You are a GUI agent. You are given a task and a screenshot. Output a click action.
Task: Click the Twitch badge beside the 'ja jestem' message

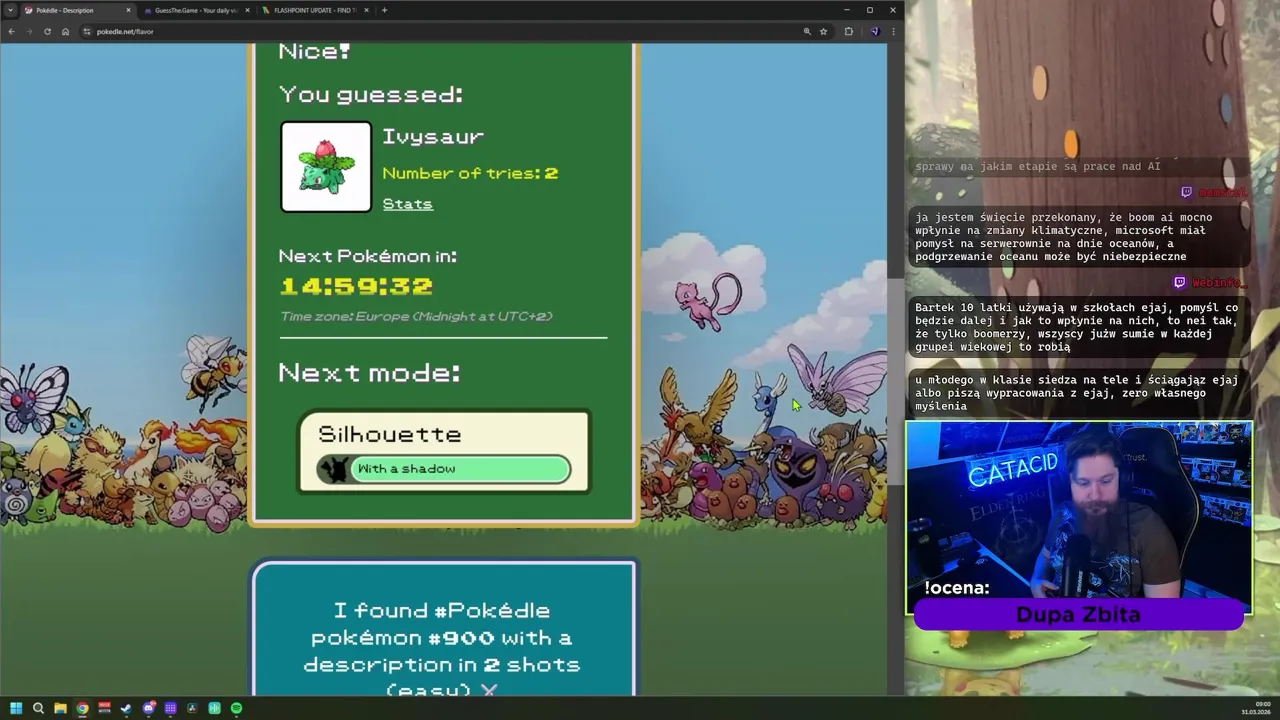coord(1187,192)
